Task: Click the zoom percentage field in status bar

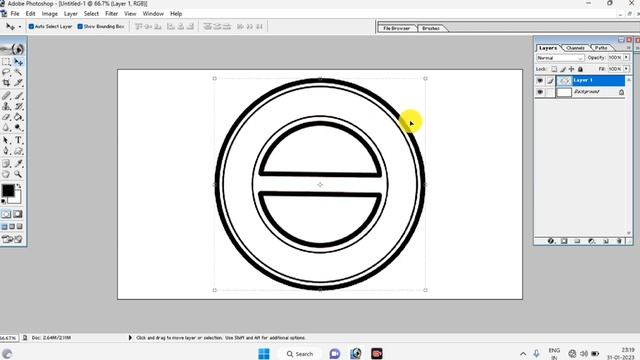Action: [x=9, y=338]
